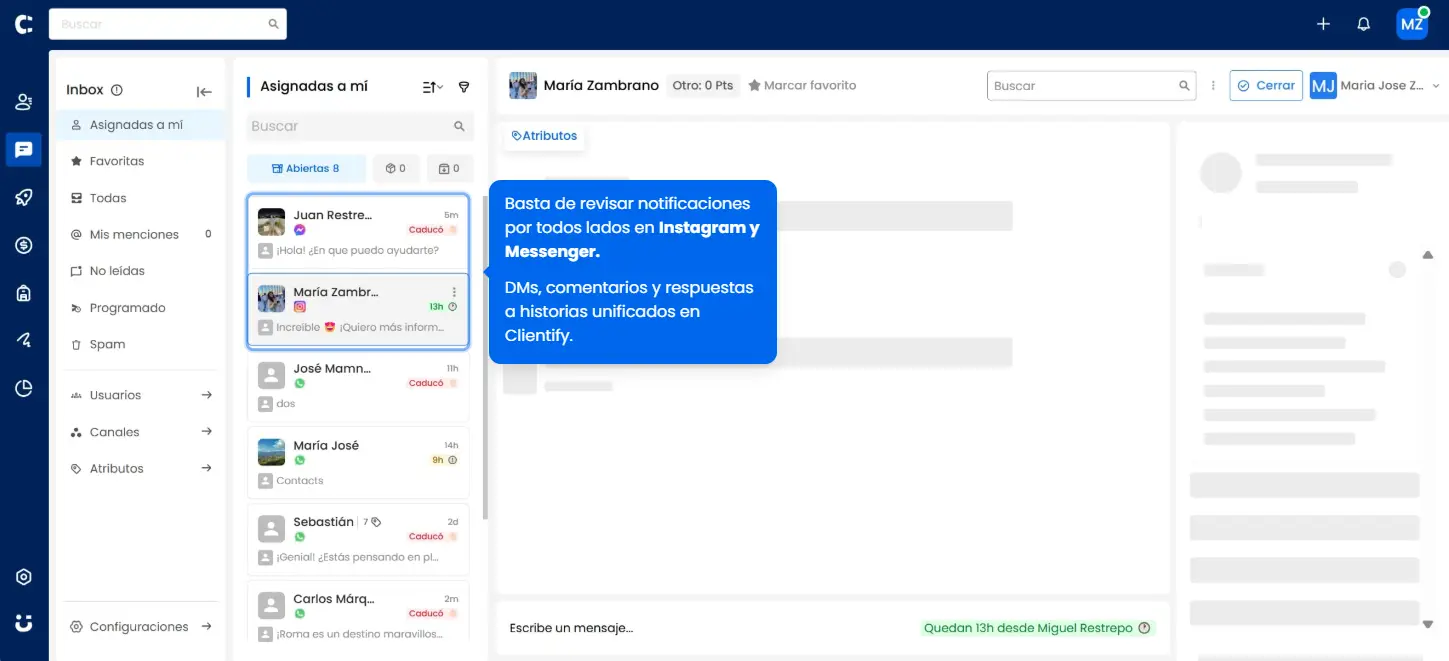1449x661 pixels.
Task: Open the MZ user avatar menu
Action: [x=1412, y=24]
